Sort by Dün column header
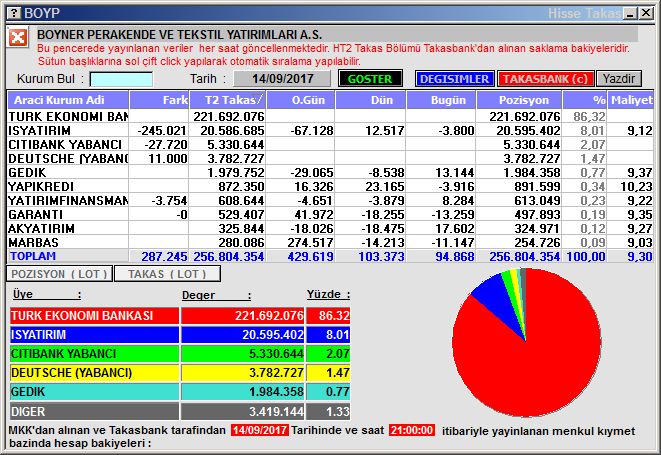This screenshot has width=661, height=455. [371, 100]
